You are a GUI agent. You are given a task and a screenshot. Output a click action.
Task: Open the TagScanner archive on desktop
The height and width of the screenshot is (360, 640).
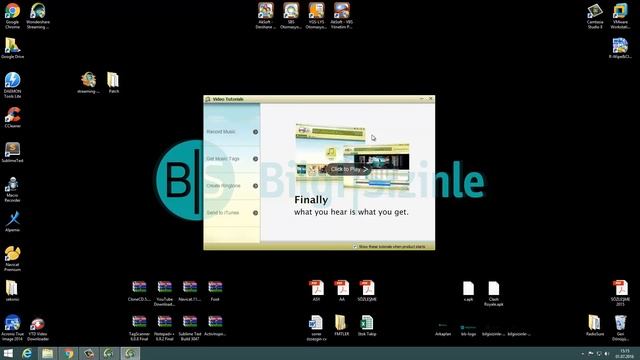click(139, 328)
